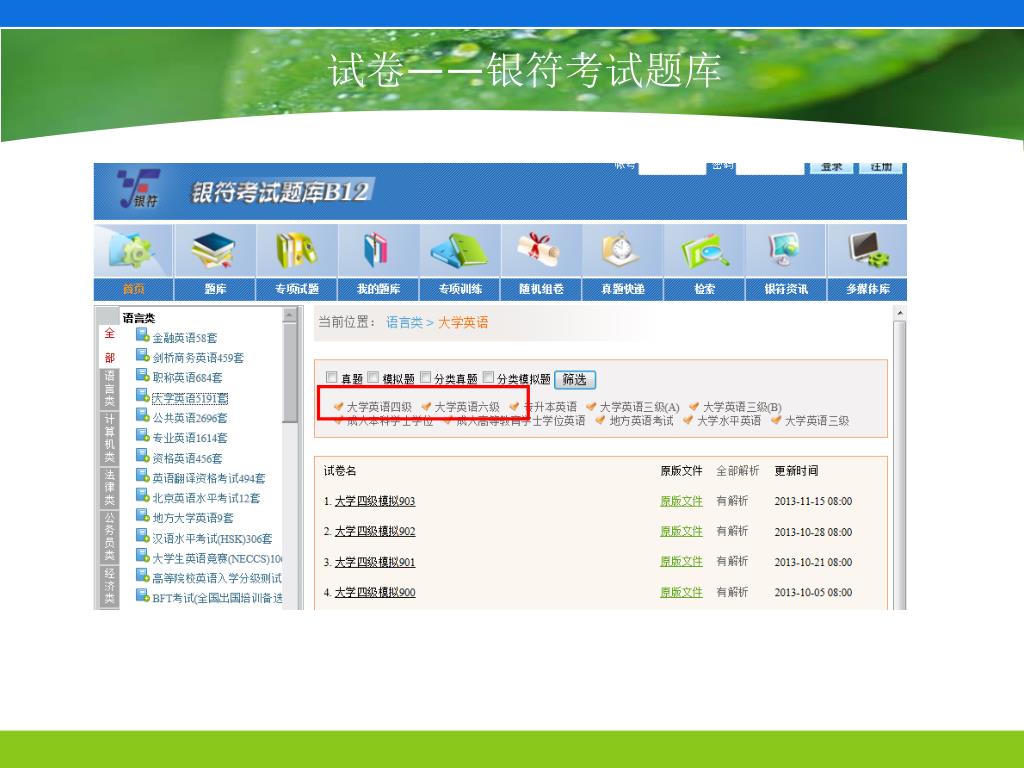Click the tag icon beside 大学水平英语

(x=688, y=421)
